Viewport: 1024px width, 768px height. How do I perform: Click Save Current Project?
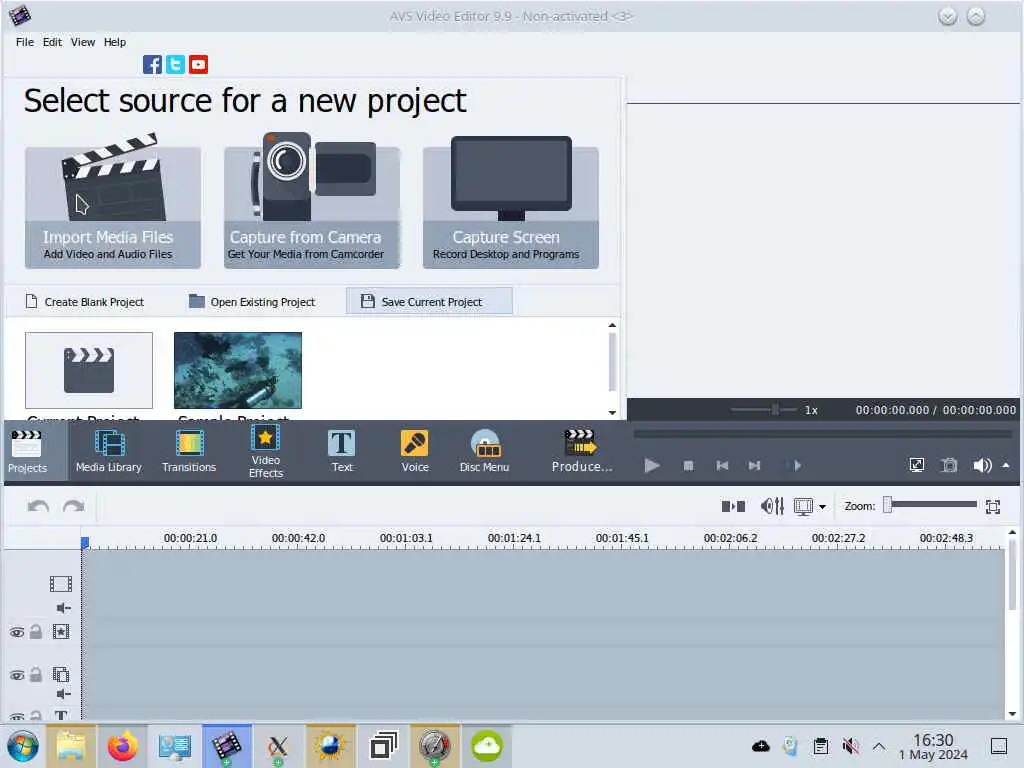pyautogui.click(x=429, y=301)
